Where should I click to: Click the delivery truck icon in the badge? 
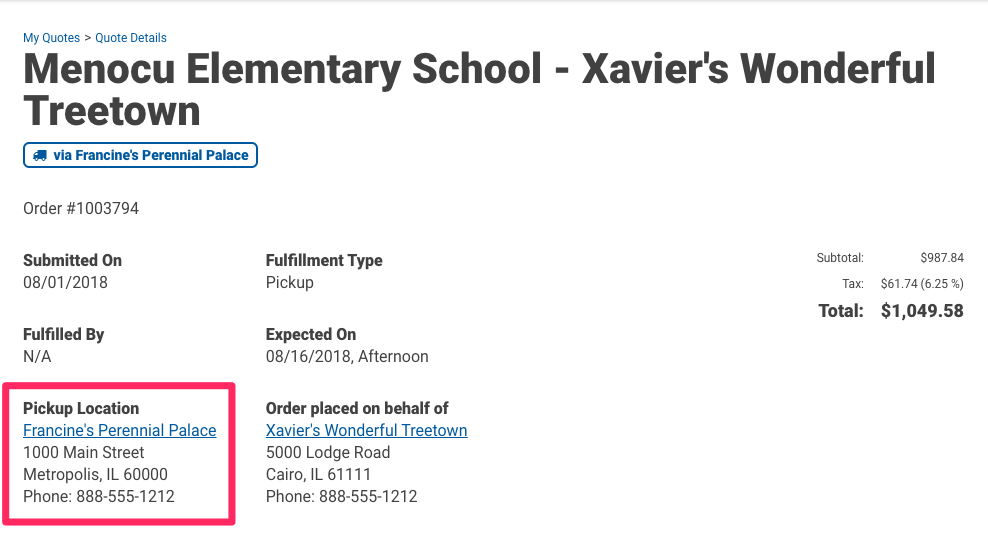[x=40, y=156]
